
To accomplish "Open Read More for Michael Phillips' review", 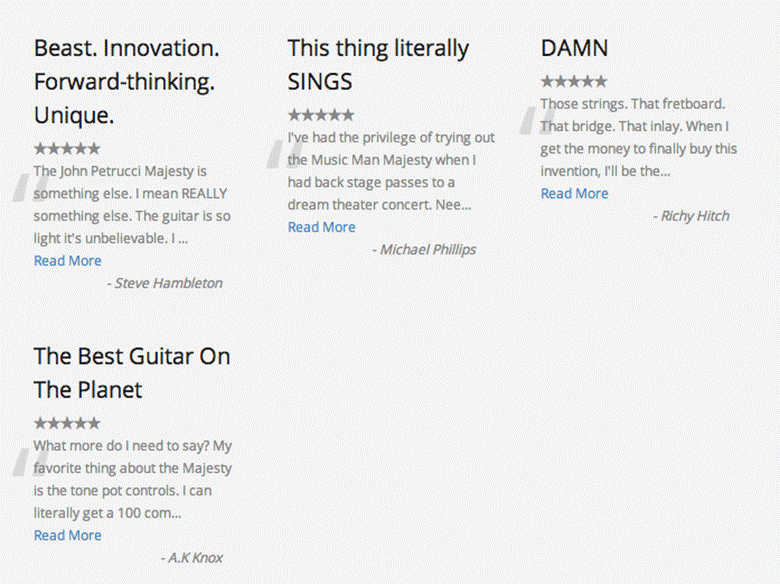I will coord(322,227).
